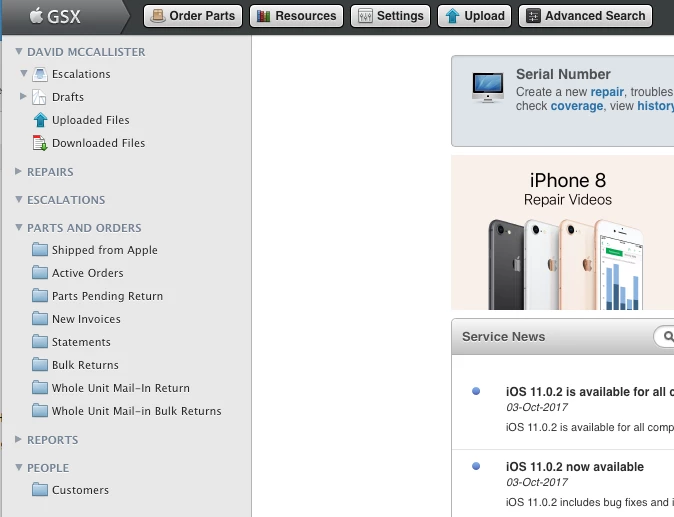
Task: Click Whole Unit Mail-In Return folder icon
Action: point(40,387)
